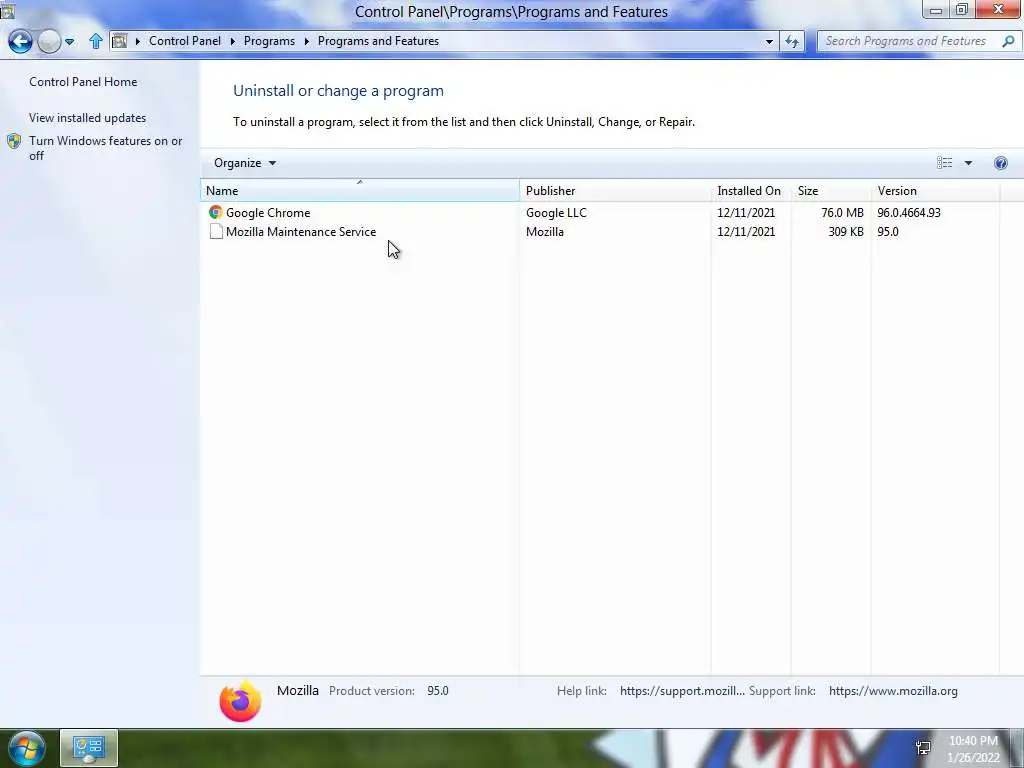Image resolution: width=1024 pixels, height=768 pixels.
Task: Click the Forward navigation arrow button
Action: pos(49,42)
